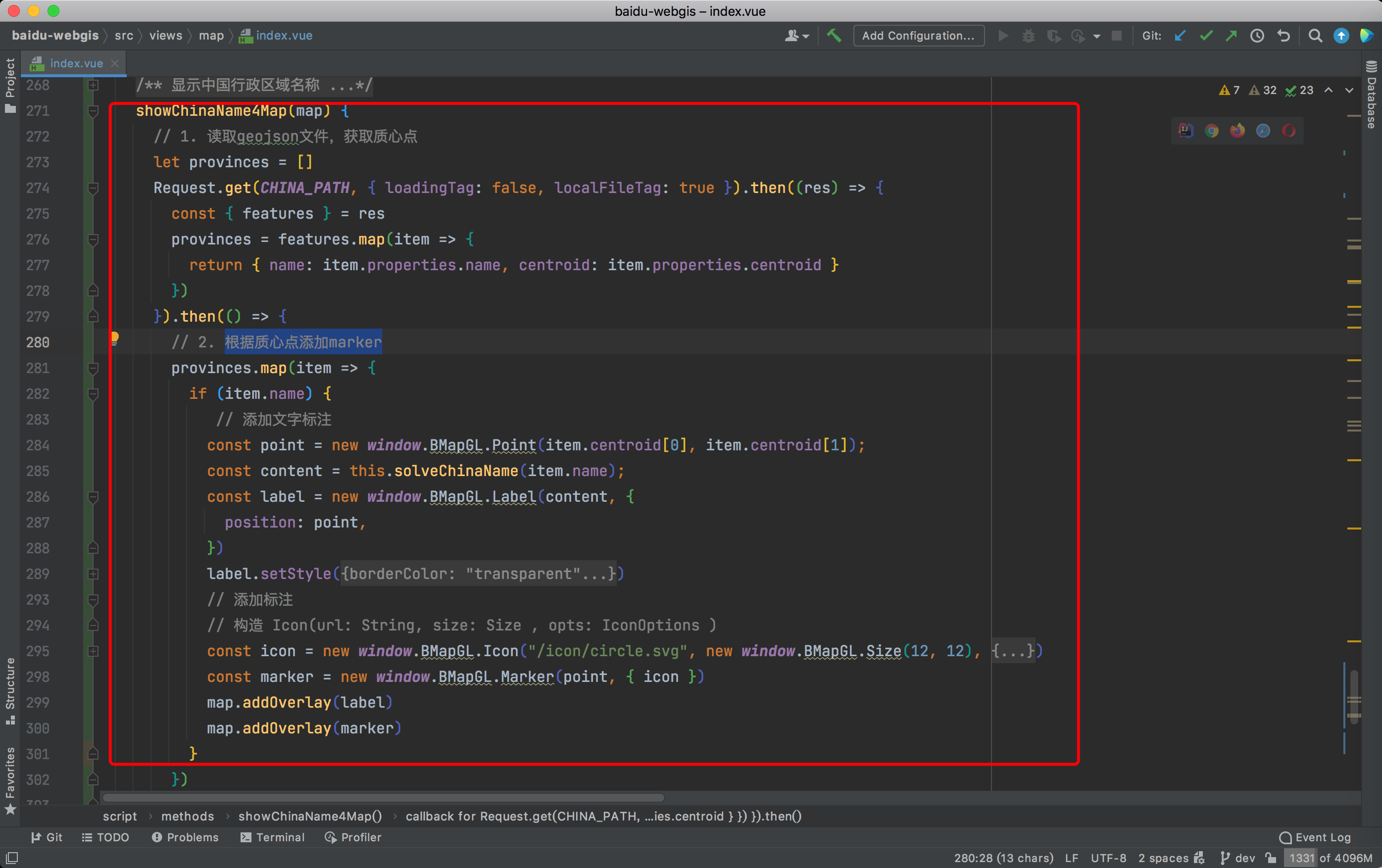Screen dimensions: 1382x868
Task: Click the Debug bug icon
Action: 1028,36
